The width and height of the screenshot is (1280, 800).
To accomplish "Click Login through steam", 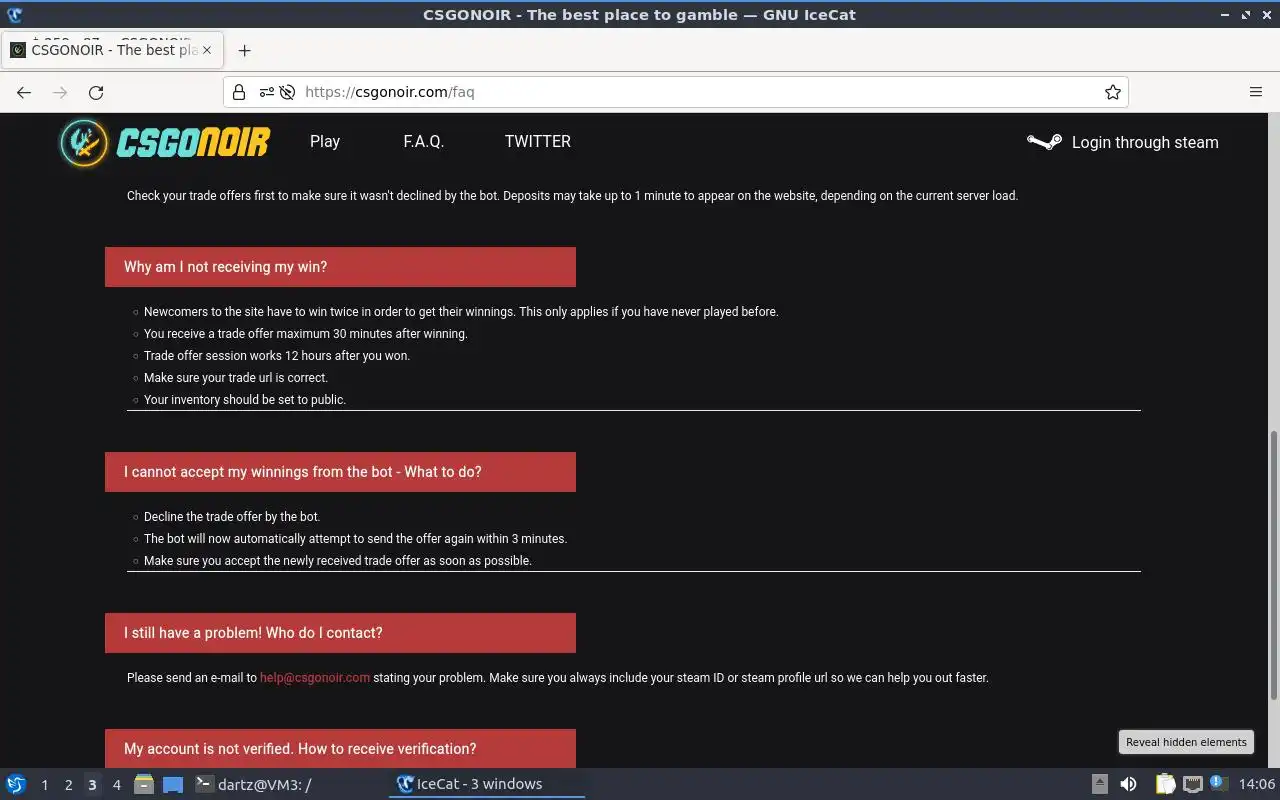I will click(1145, 142).
